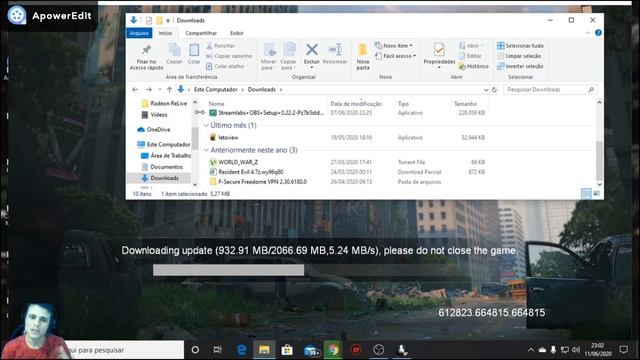Go back with the left arrow

[135, 89]
